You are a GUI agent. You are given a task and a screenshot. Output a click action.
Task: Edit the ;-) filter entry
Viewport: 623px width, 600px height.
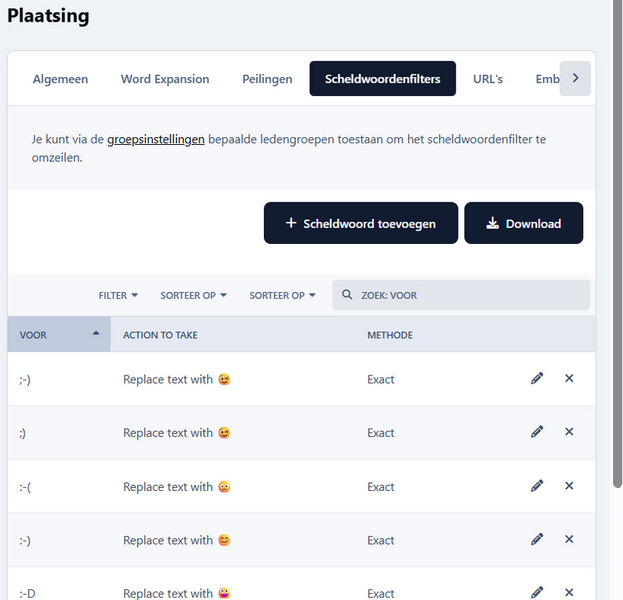pos(537,379)
